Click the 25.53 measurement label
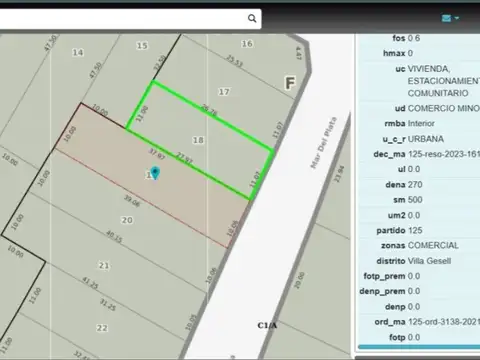This screenshot has width=480, height=360. click(x=235, y=61)
